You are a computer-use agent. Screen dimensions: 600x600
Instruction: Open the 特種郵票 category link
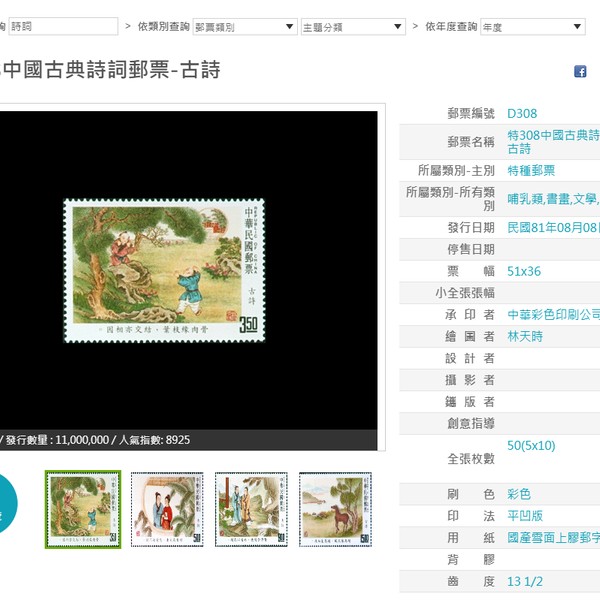click(531, 171)
